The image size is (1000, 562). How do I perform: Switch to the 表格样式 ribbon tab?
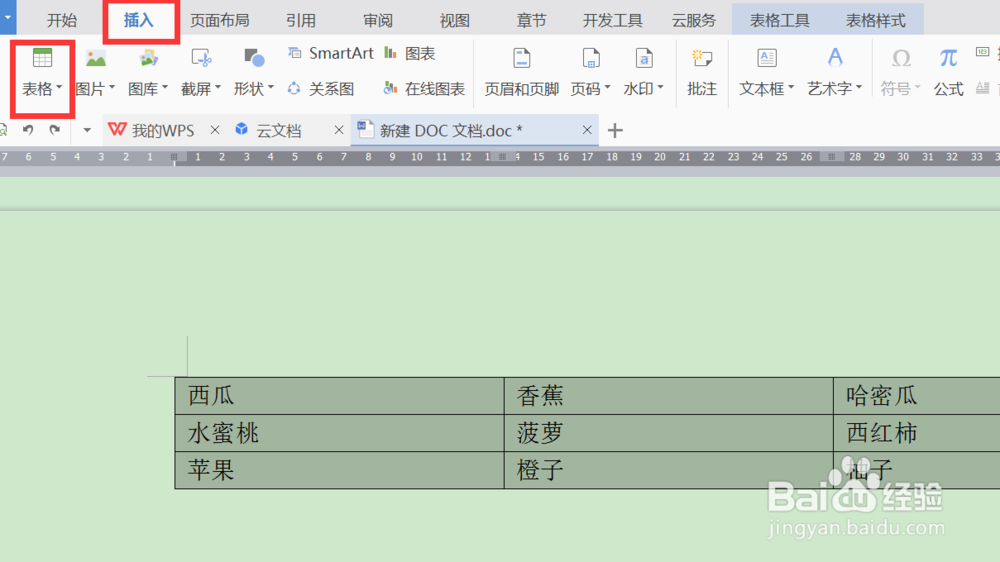coord(876,20)
